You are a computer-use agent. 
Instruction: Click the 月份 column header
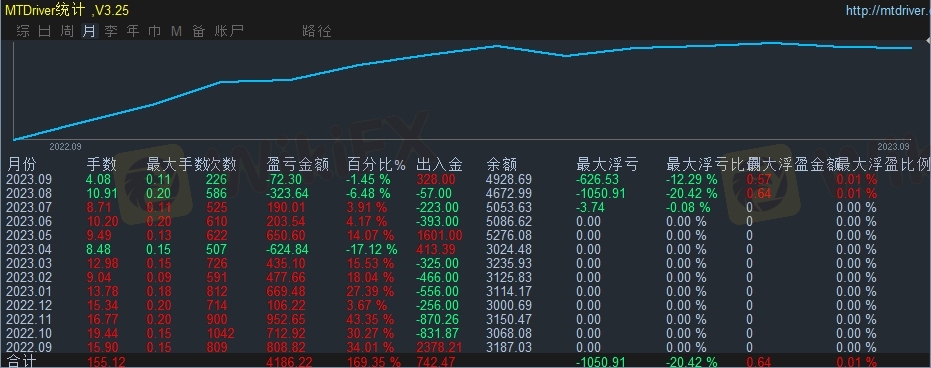pos(21,164)
